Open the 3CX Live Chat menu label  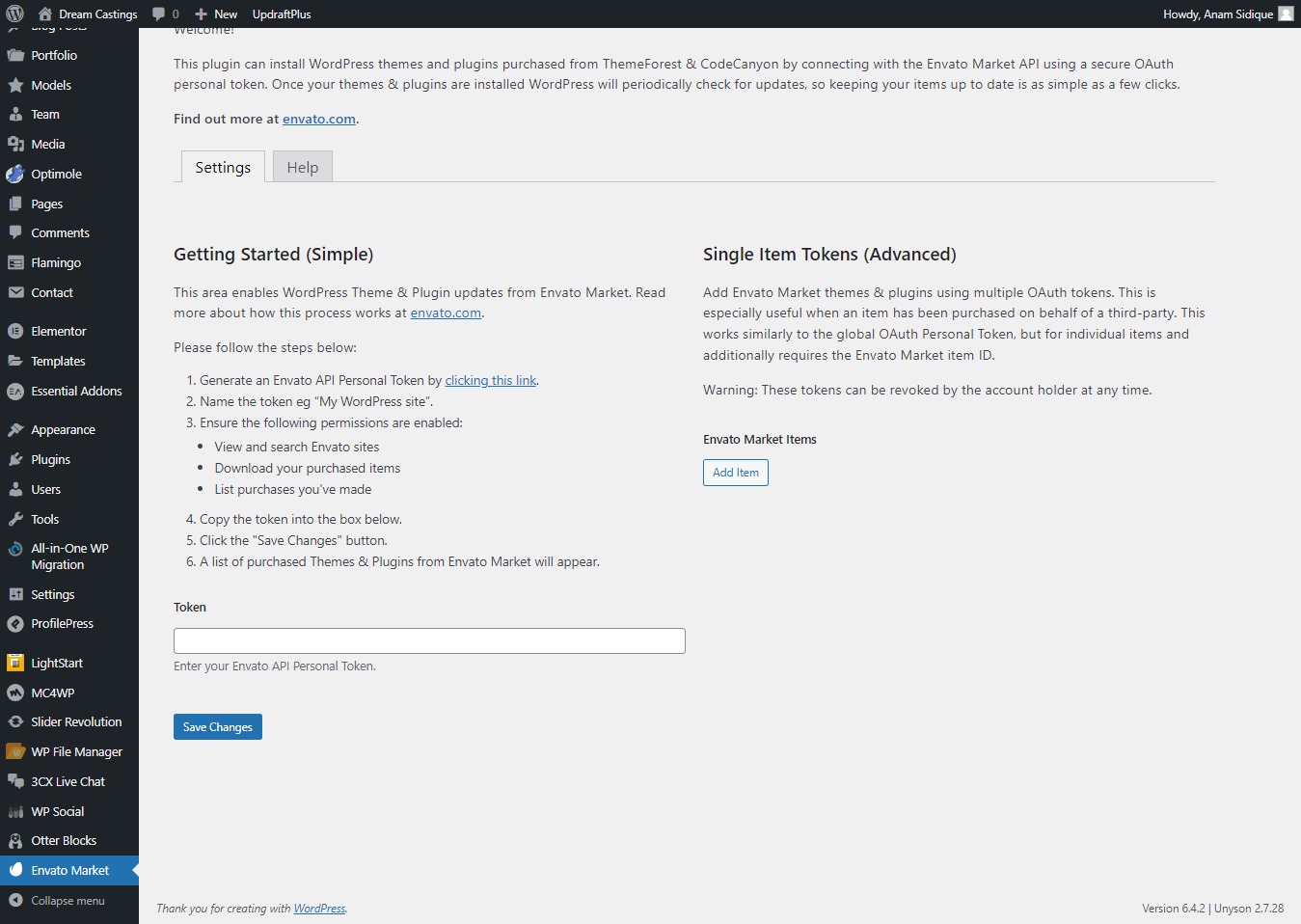point(68,781)
